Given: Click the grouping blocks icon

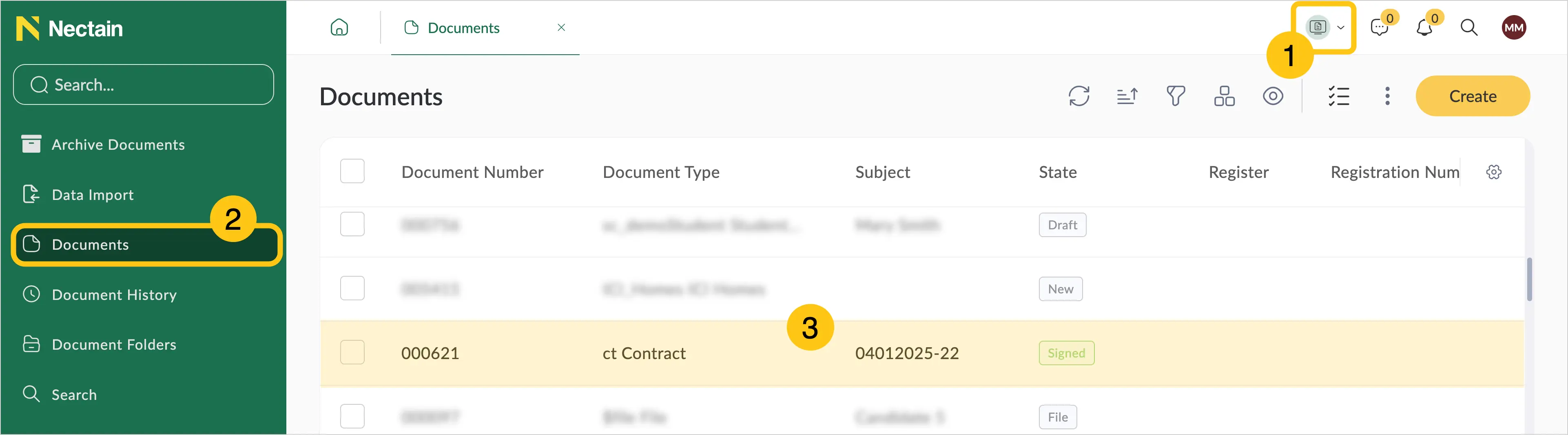Looking at the screenshot, I should 1224,96.
